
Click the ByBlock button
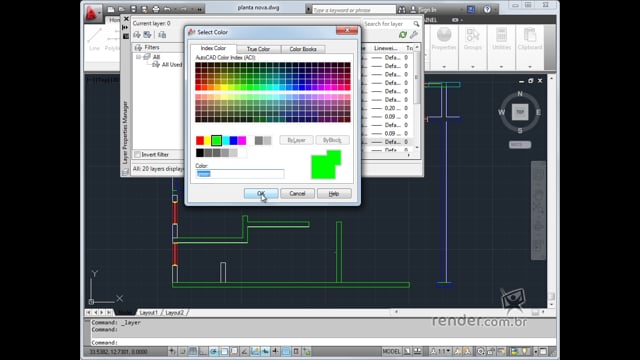point(332,140)
